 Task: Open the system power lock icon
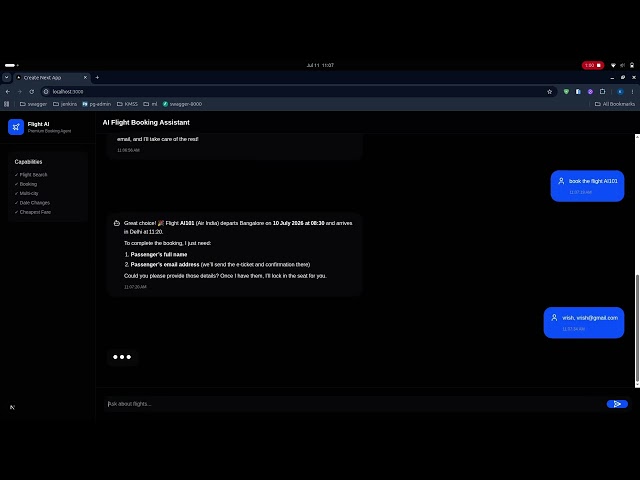632,65
